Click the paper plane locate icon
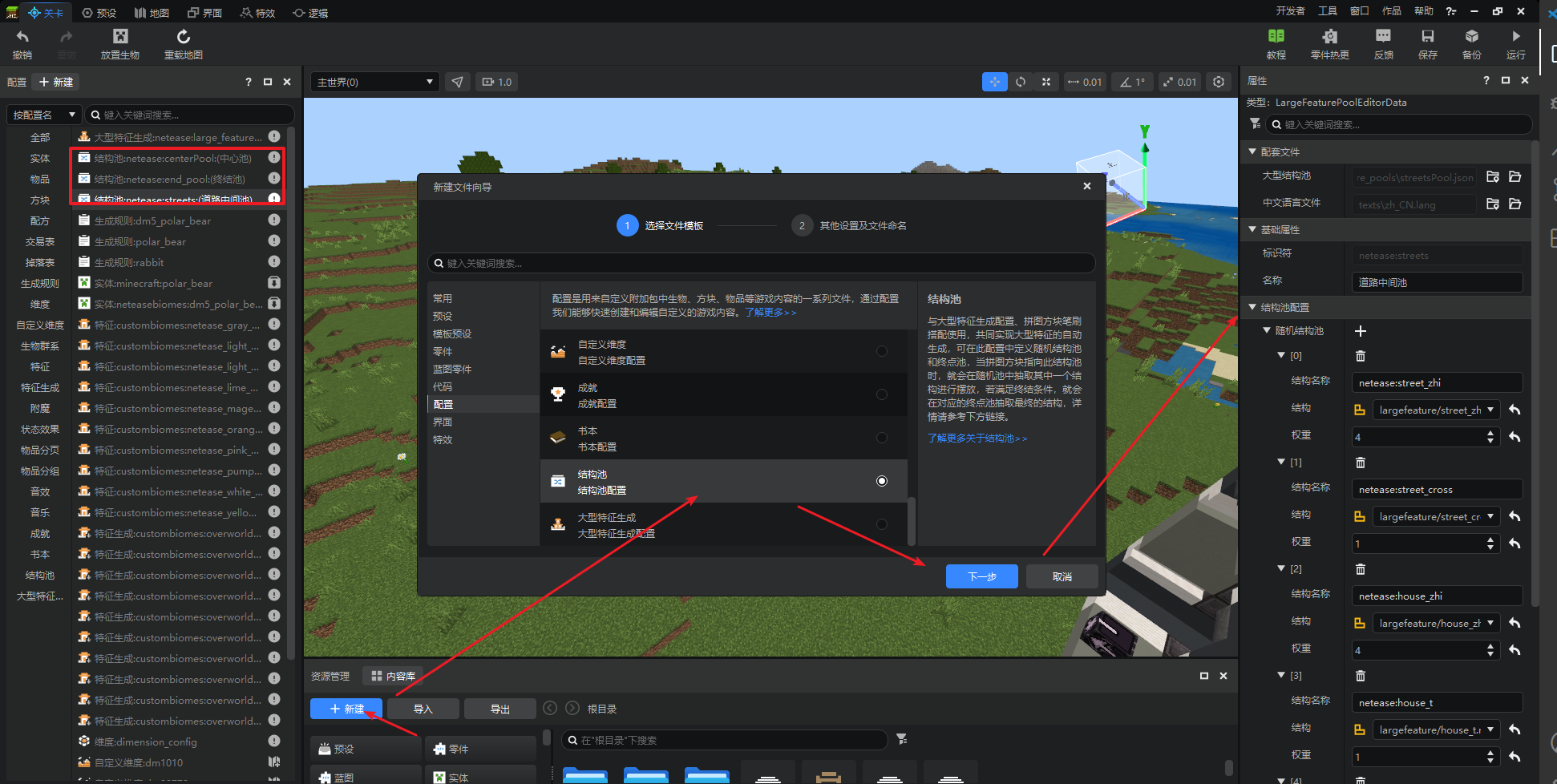Screen dimensions: 1557x784 (457, 82)
